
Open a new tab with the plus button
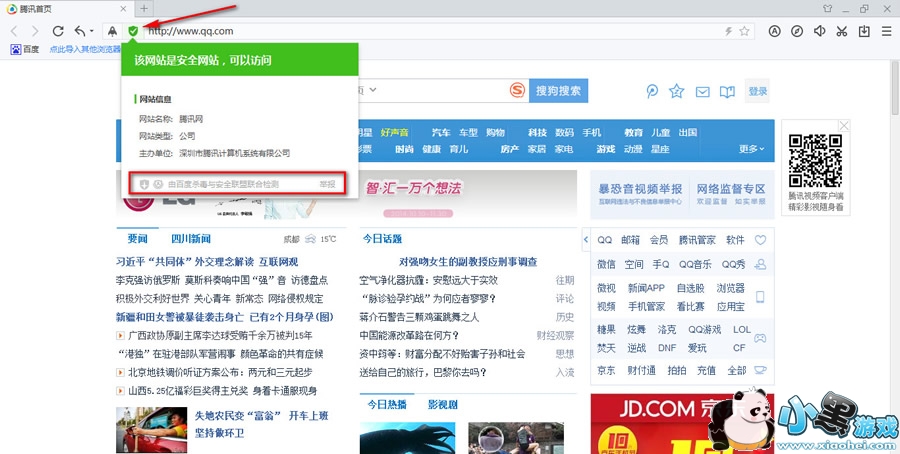(x=144, y=8)
